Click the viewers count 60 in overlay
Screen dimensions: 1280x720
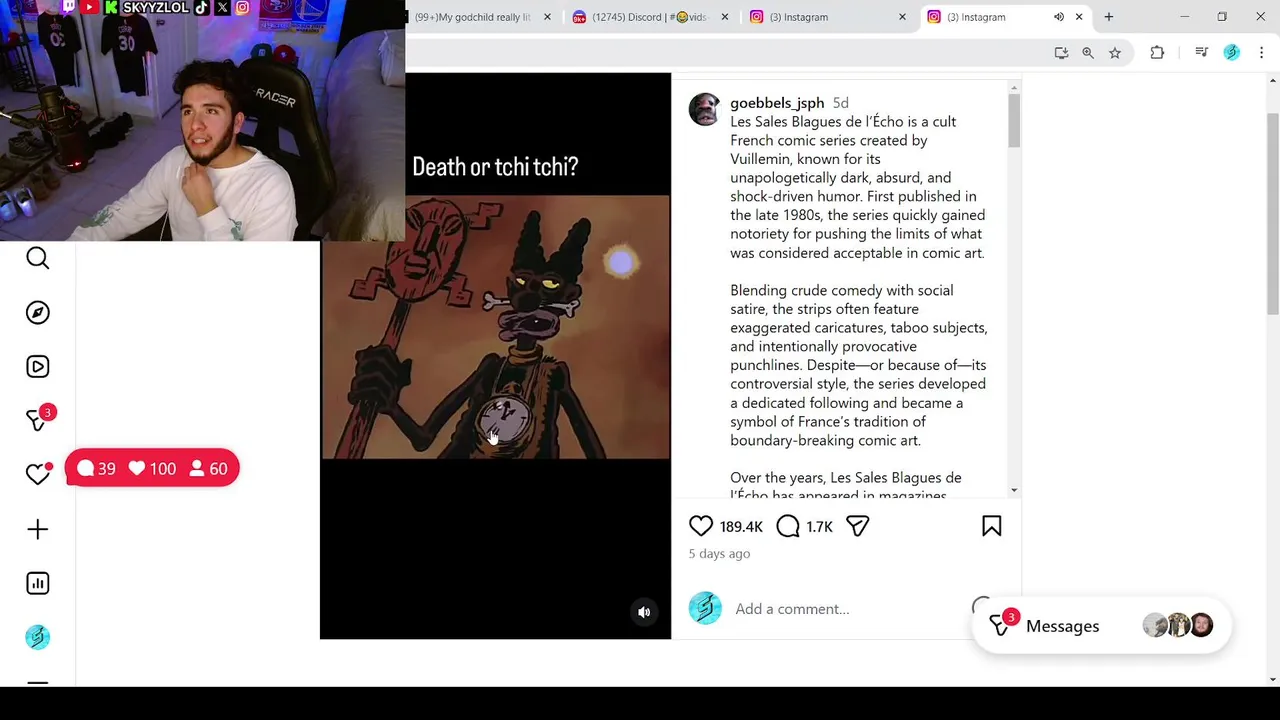point(209,469)
